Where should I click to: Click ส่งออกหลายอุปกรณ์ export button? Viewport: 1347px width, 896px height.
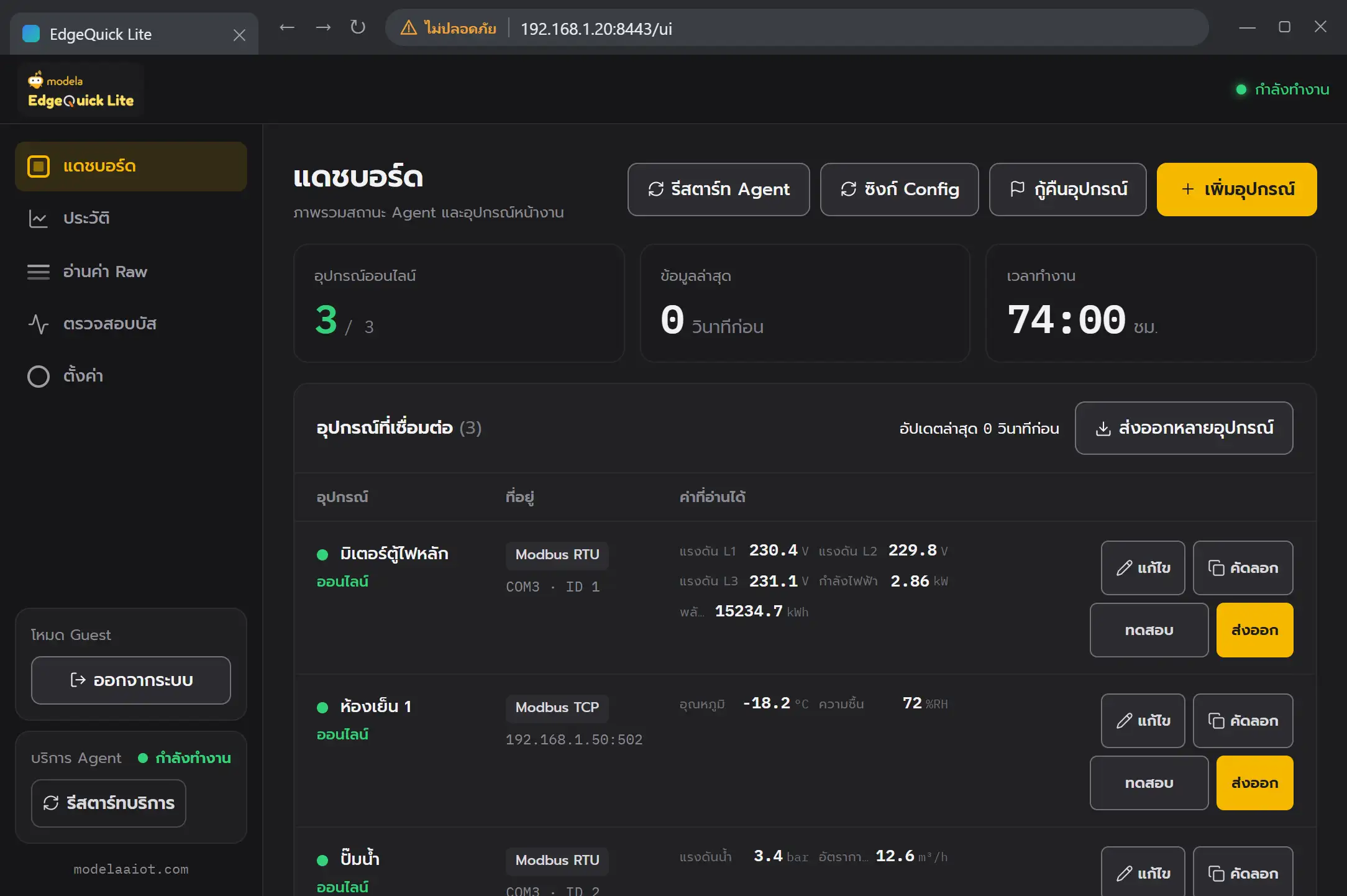[x=1184, y=428]
